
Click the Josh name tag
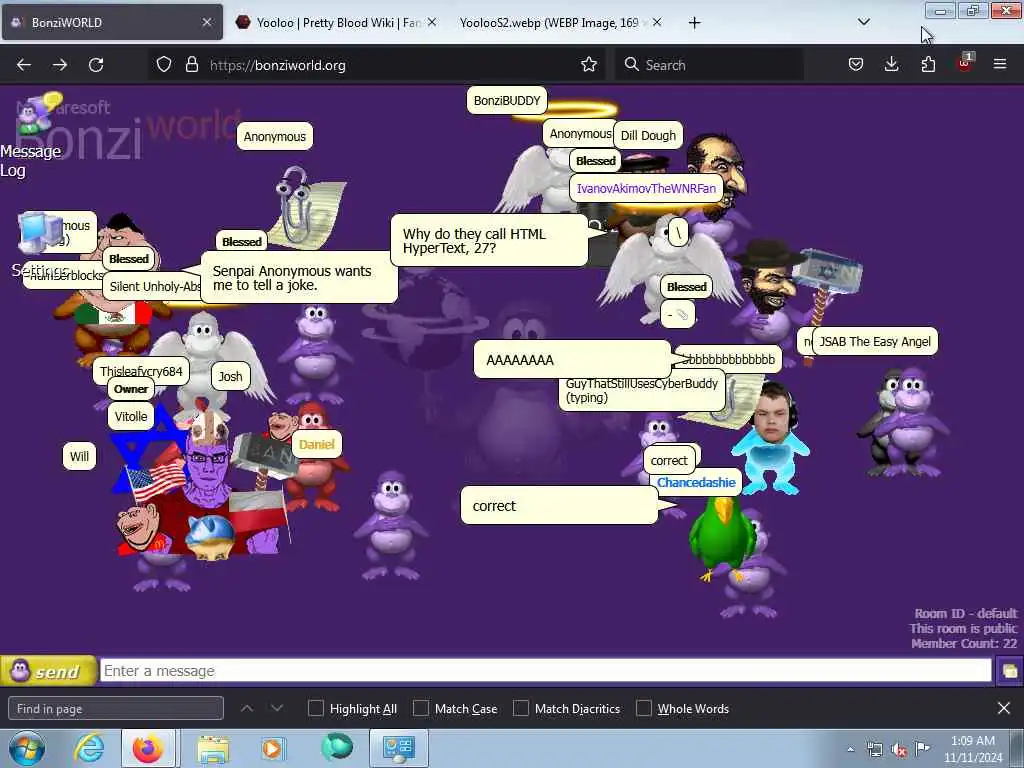click(230, 376)
